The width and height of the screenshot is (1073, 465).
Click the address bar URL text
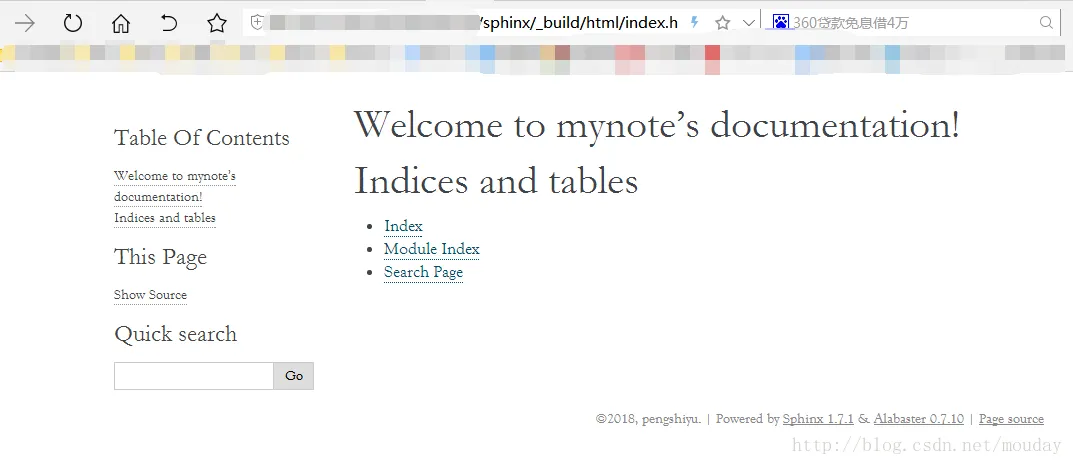[x=578, y=23]
